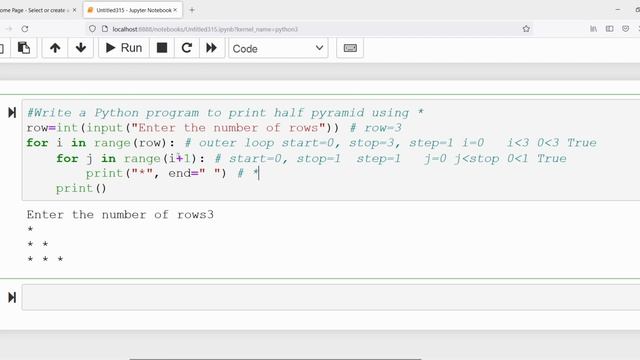Close the Untitled315 notebook tab
Image resolution: width=640 pixels, height=360 pixels.
click(175, 10)
